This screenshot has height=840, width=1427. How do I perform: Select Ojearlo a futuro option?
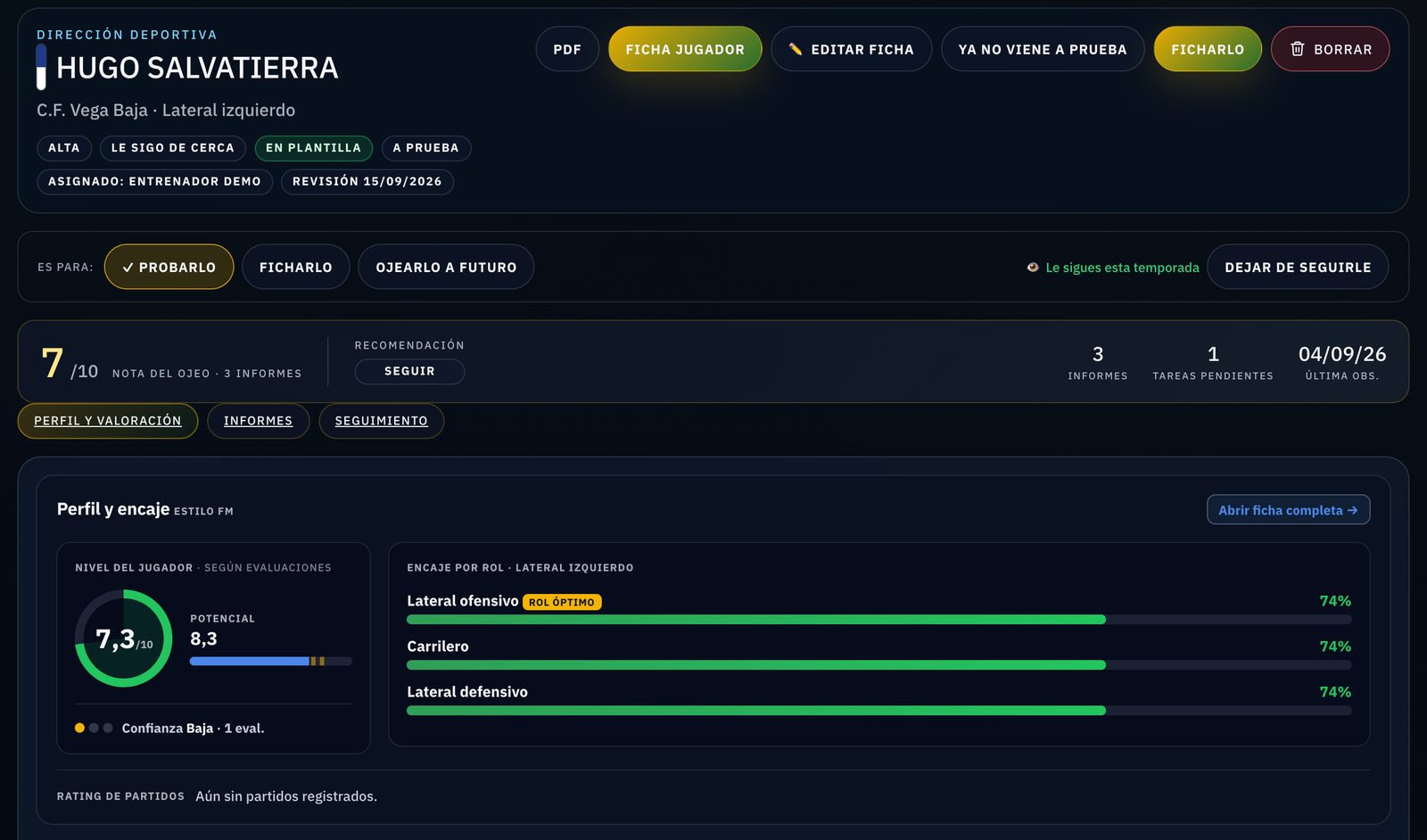[446, 267]
